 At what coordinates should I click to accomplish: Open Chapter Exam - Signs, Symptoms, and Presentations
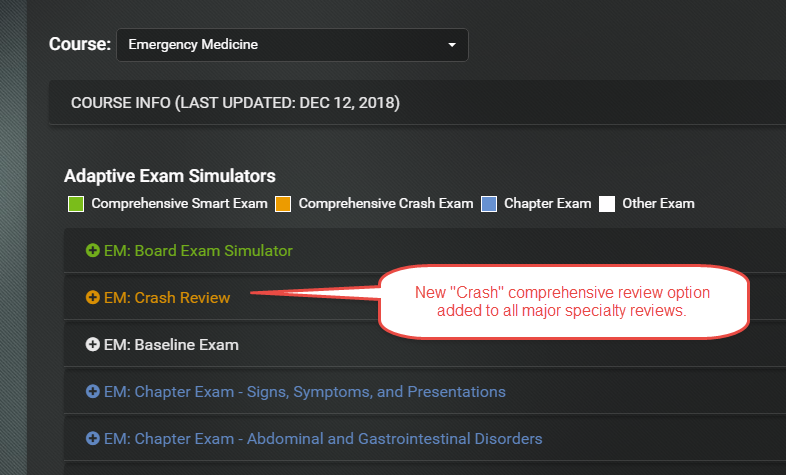tap(305, 392)
